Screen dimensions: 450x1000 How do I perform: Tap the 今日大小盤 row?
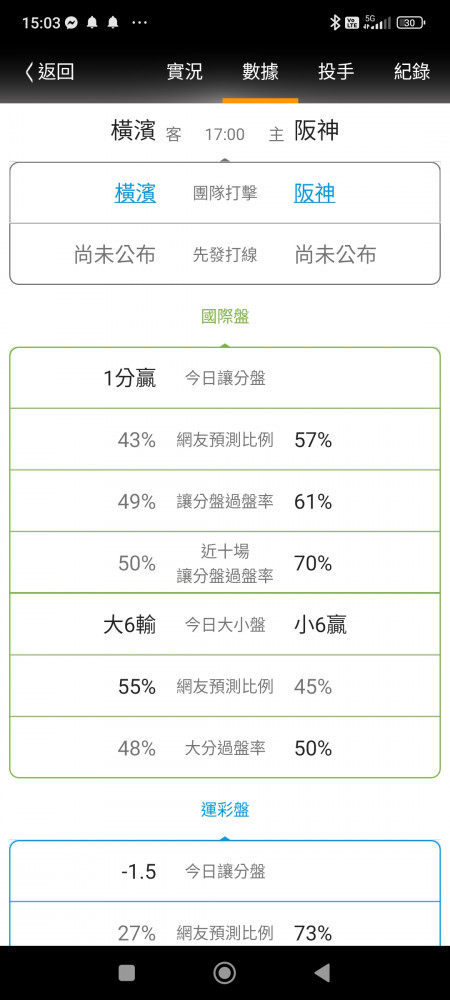point(225,625)
